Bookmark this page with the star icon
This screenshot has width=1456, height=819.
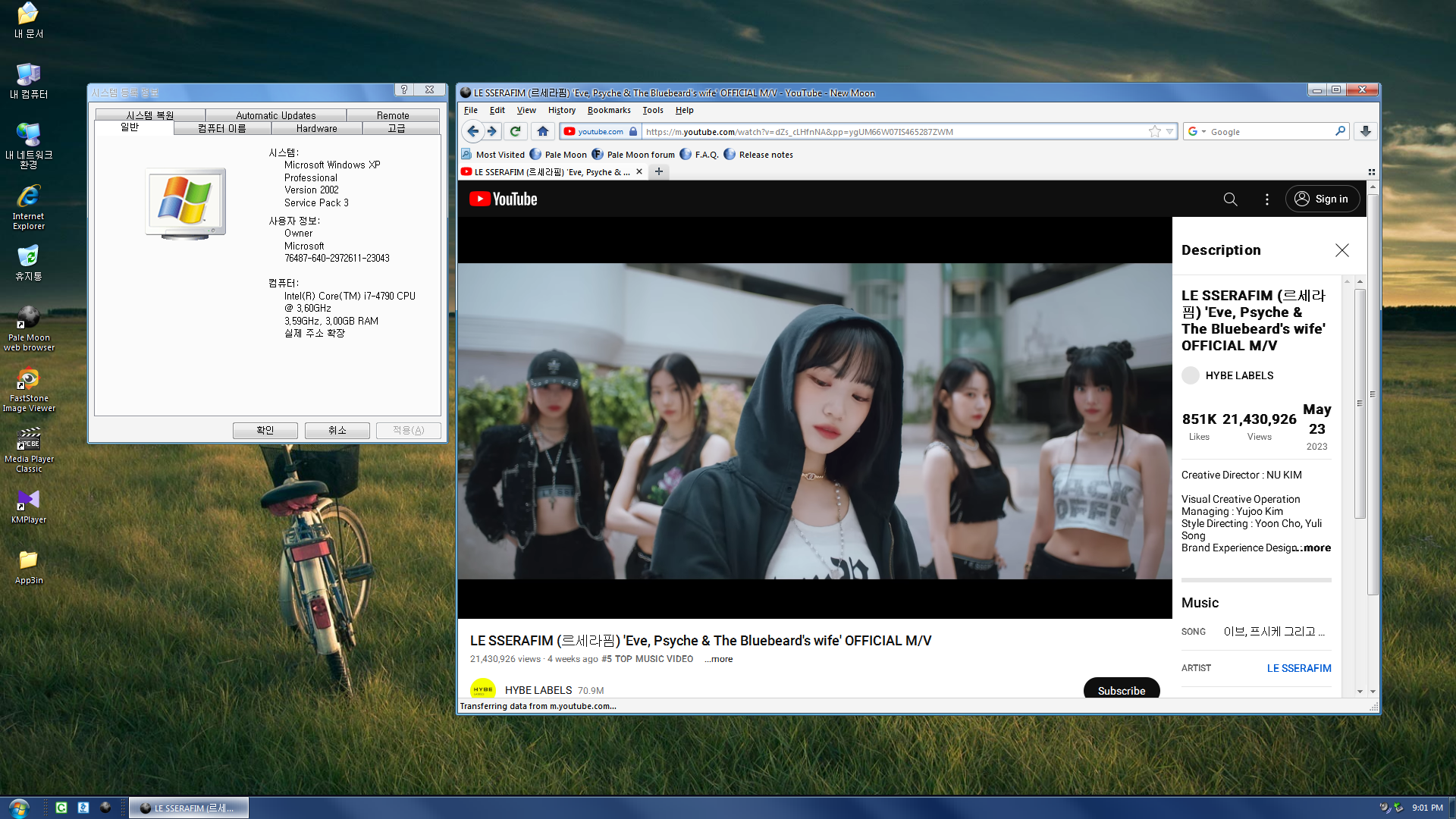pyautogui.click(x=1154, y=131)
